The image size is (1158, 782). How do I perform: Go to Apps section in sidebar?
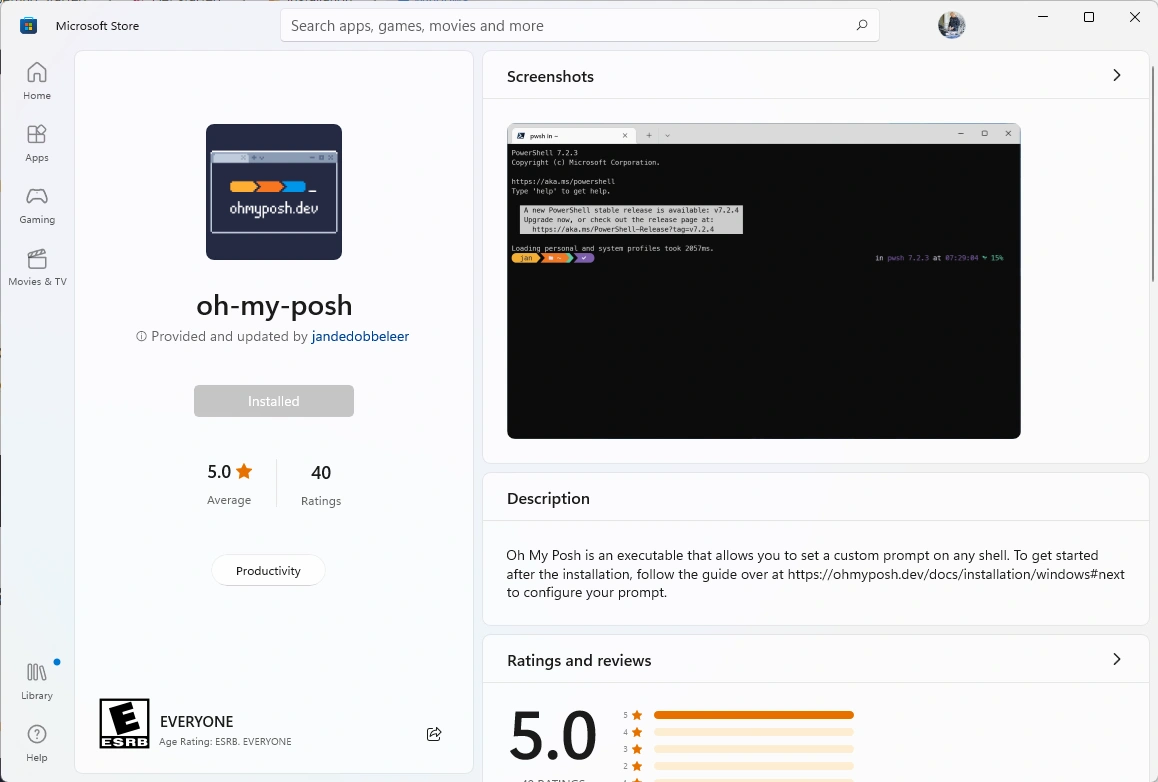click(x=37, y=143)
